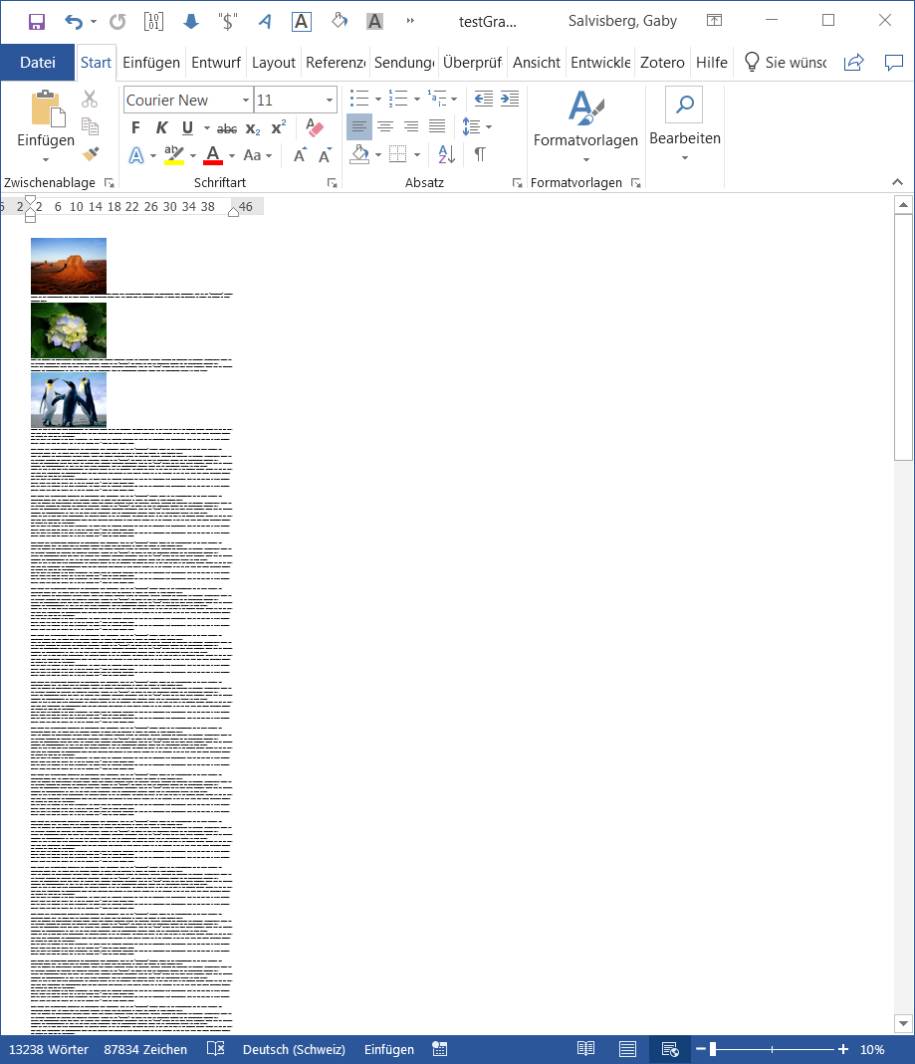
Task: Toggle bold formatting in the Schriftart group
Action: pyautogui.click(x=135, y=126)
